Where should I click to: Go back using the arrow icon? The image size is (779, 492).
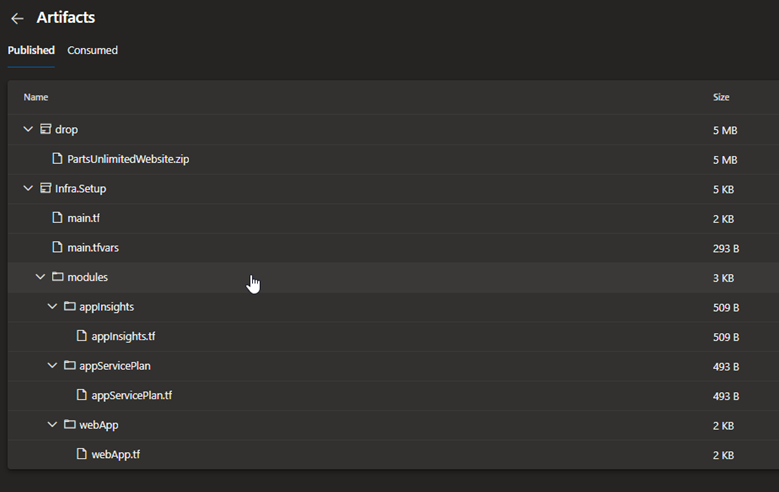pyautogui.click(x=17, y=19)
